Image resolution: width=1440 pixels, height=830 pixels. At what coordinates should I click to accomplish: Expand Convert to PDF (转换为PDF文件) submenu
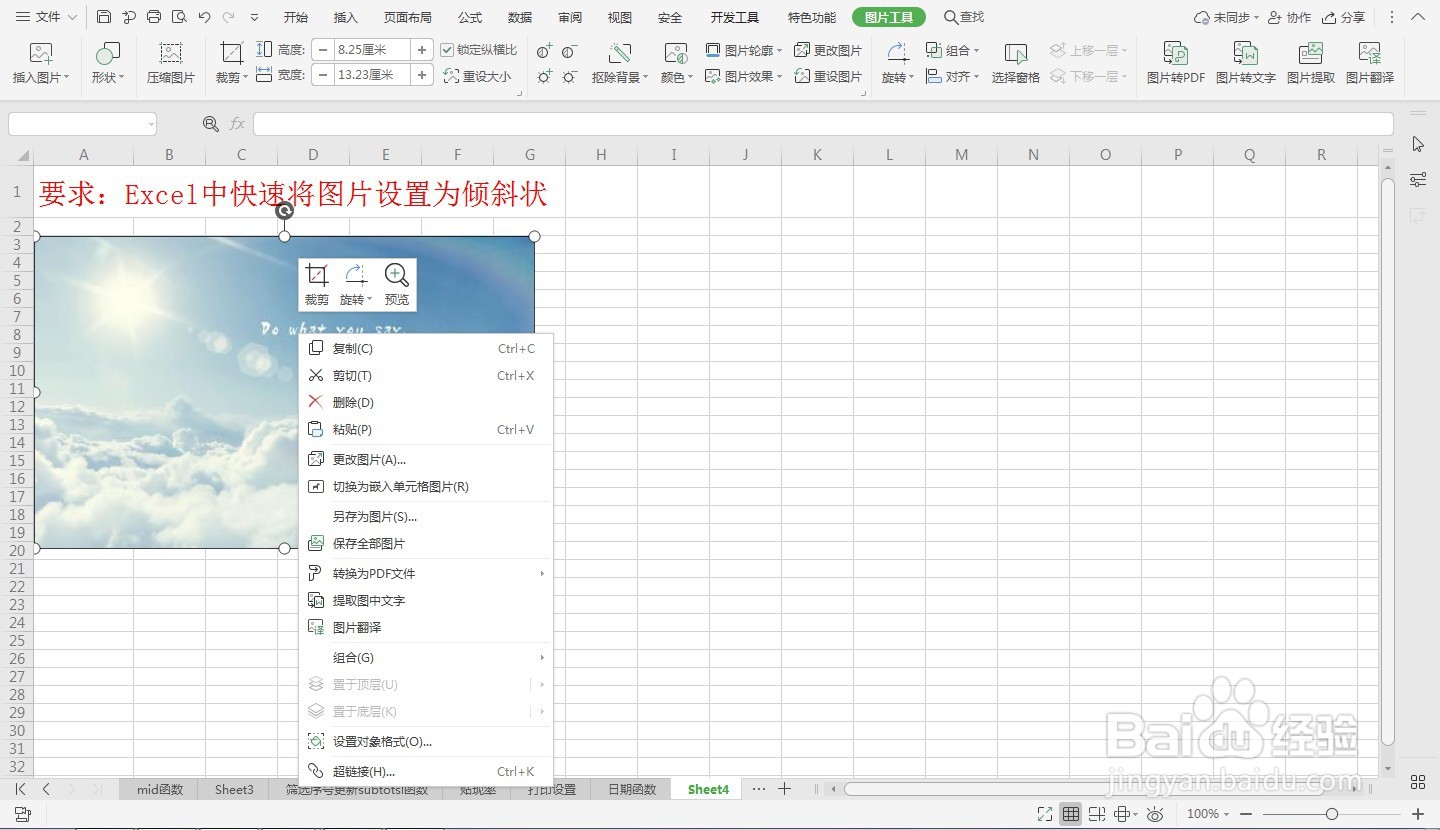pos(426,573)
